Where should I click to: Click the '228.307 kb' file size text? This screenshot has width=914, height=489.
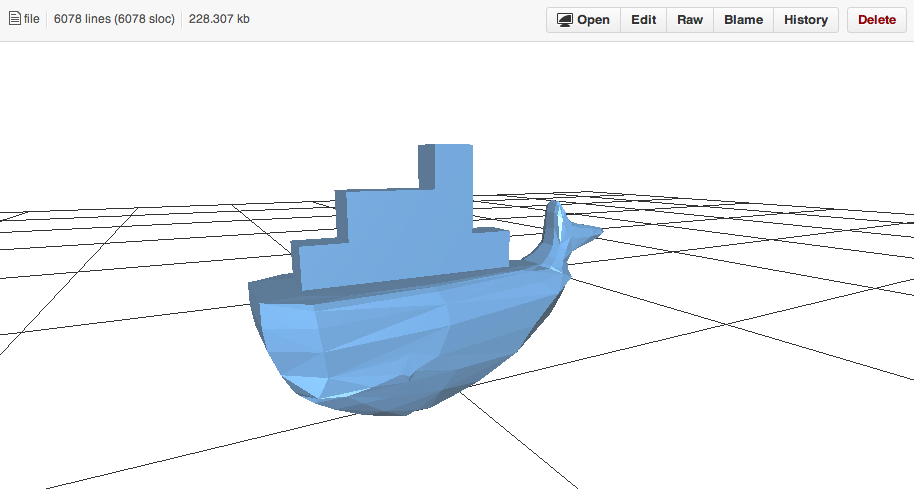[x=219, y=19]
